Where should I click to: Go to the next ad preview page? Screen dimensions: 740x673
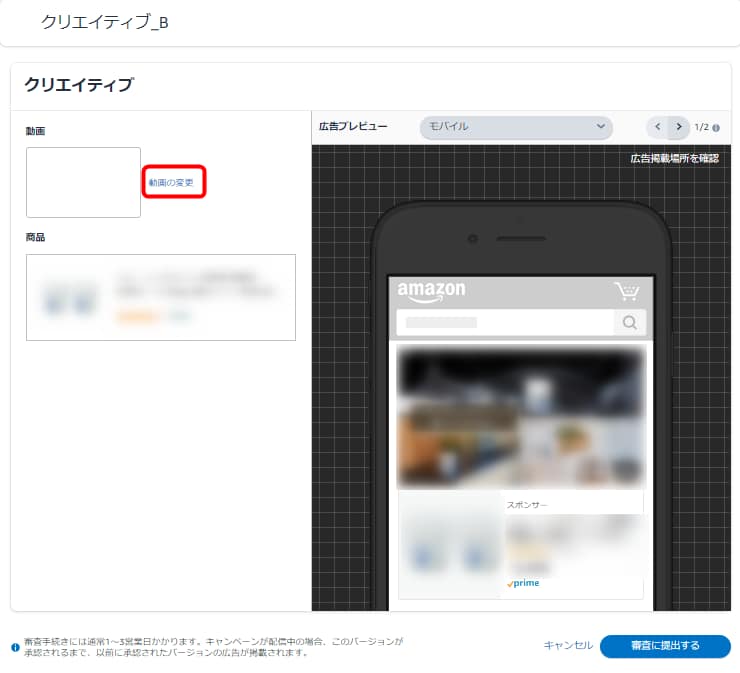click(x=679, y=127)
